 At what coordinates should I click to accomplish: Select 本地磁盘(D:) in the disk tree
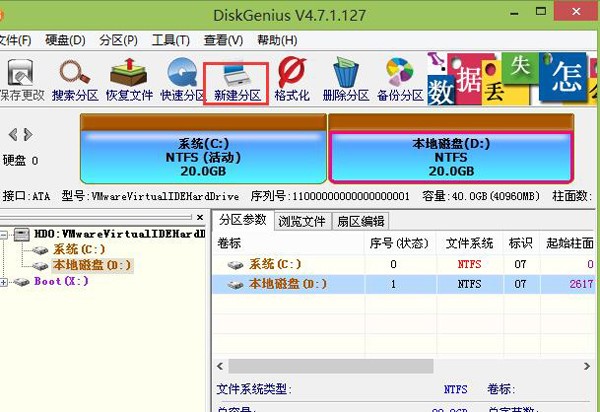[x=92, y=265]
